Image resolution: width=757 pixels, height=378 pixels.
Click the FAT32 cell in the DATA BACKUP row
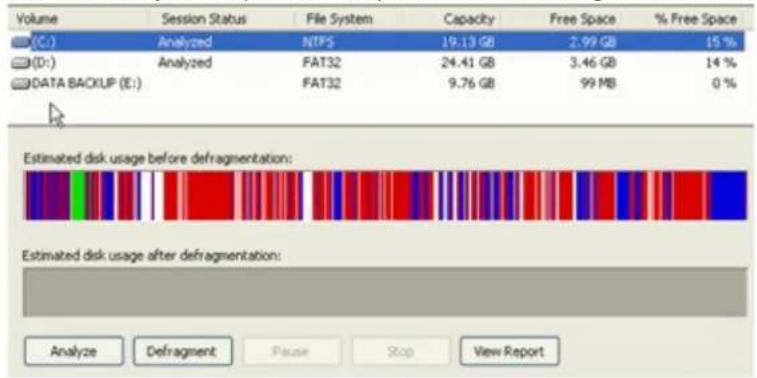(321, 83)
